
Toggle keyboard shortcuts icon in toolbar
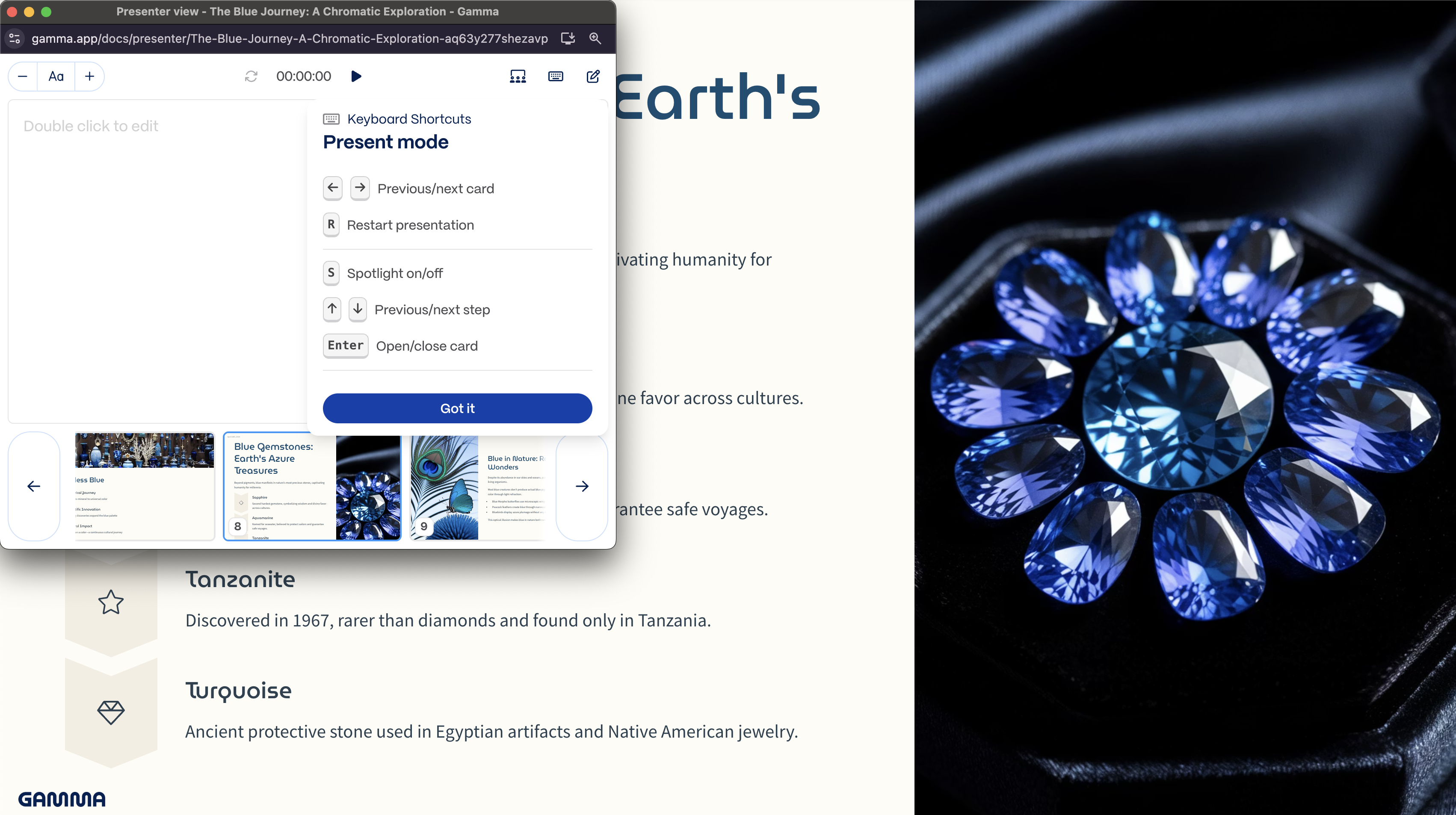click(556, 76)
